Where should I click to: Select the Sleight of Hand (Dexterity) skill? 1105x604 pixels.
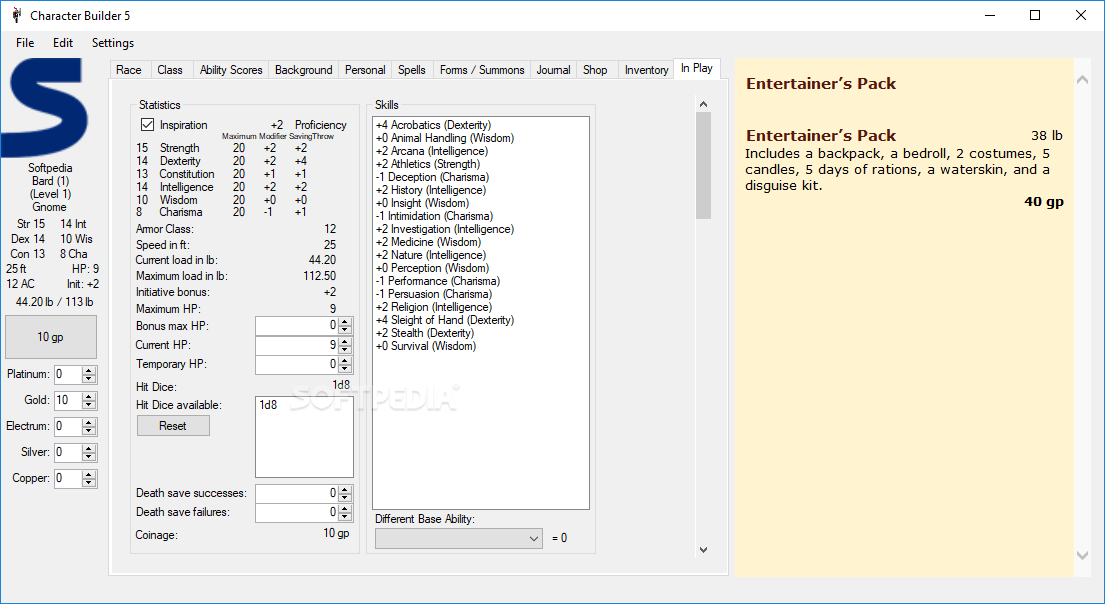pyautogui.click(x=445, y=320)
